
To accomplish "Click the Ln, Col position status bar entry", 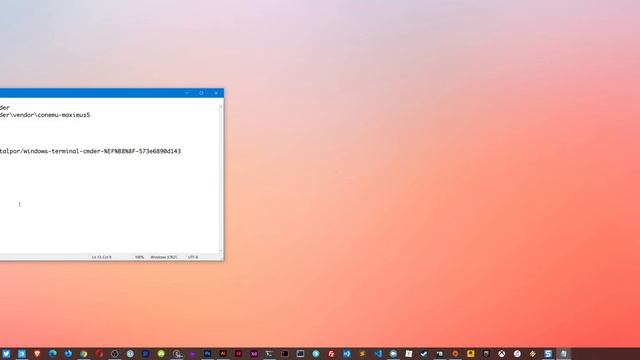I will pos(102,257).
